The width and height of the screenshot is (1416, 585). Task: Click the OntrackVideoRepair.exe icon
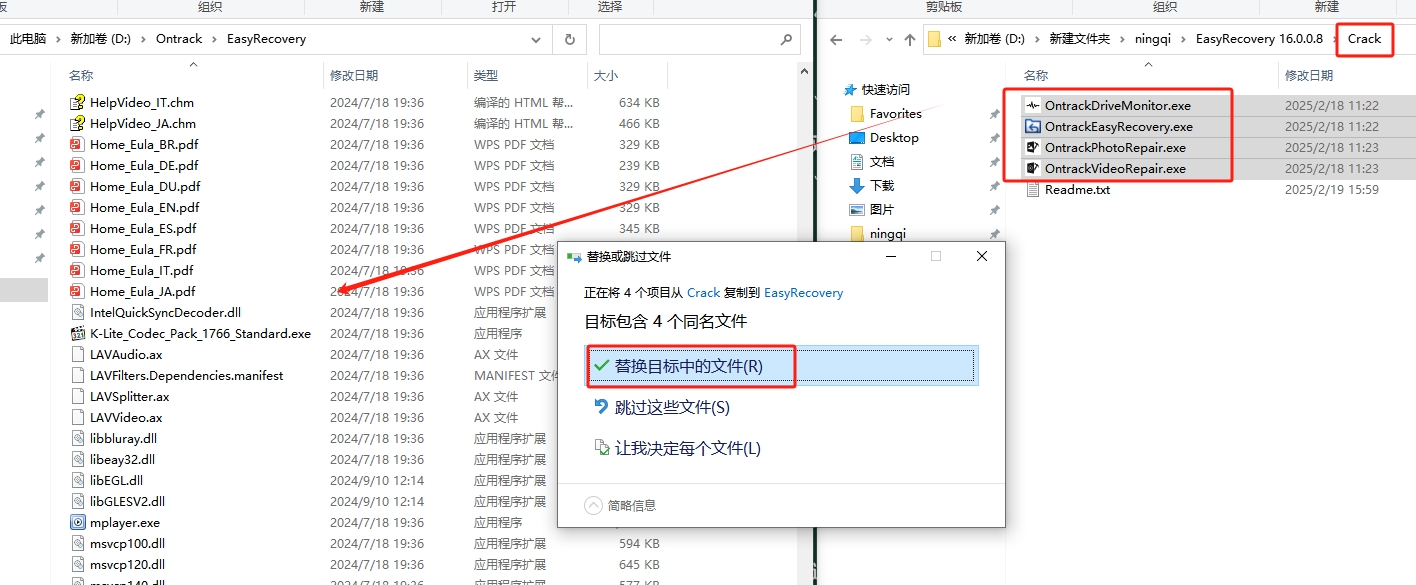coord(1033,168)
